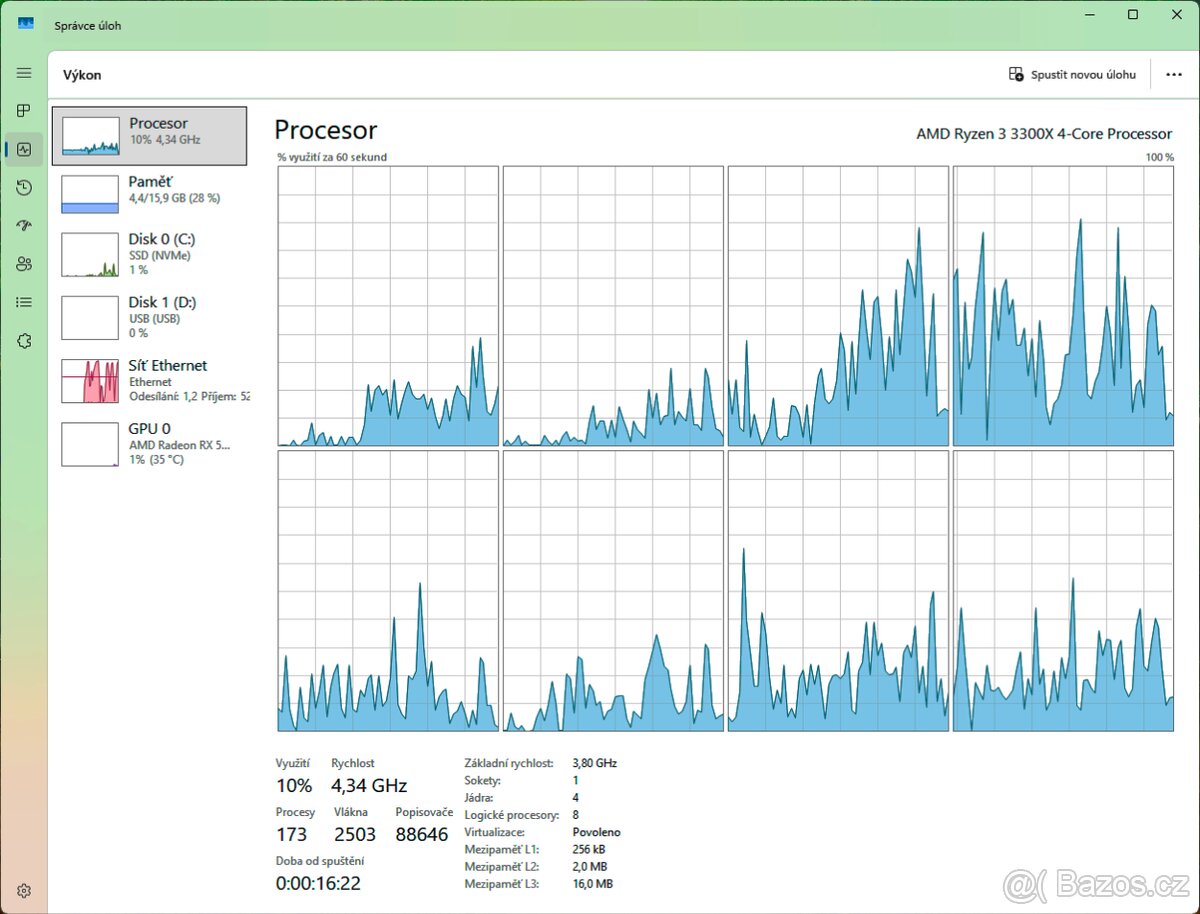Click the base speed value 3,80 GHz
Viewport: 1200px width, 914px height.
(x=595, y=763)
